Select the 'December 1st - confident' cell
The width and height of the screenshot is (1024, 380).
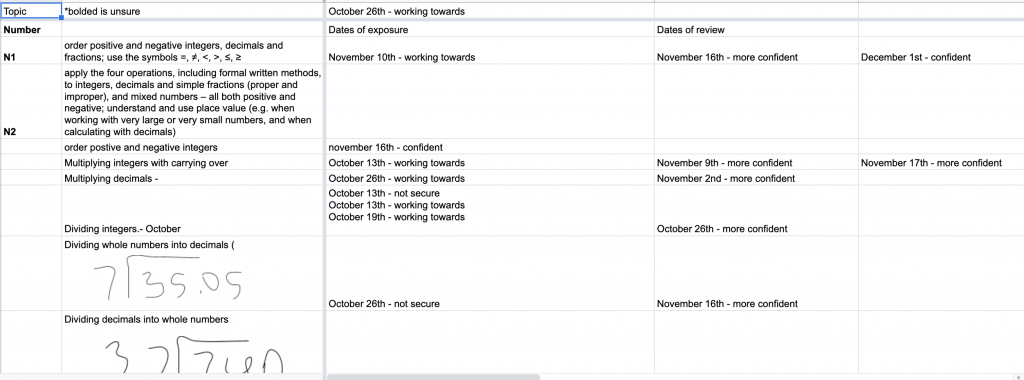point(941,50)
